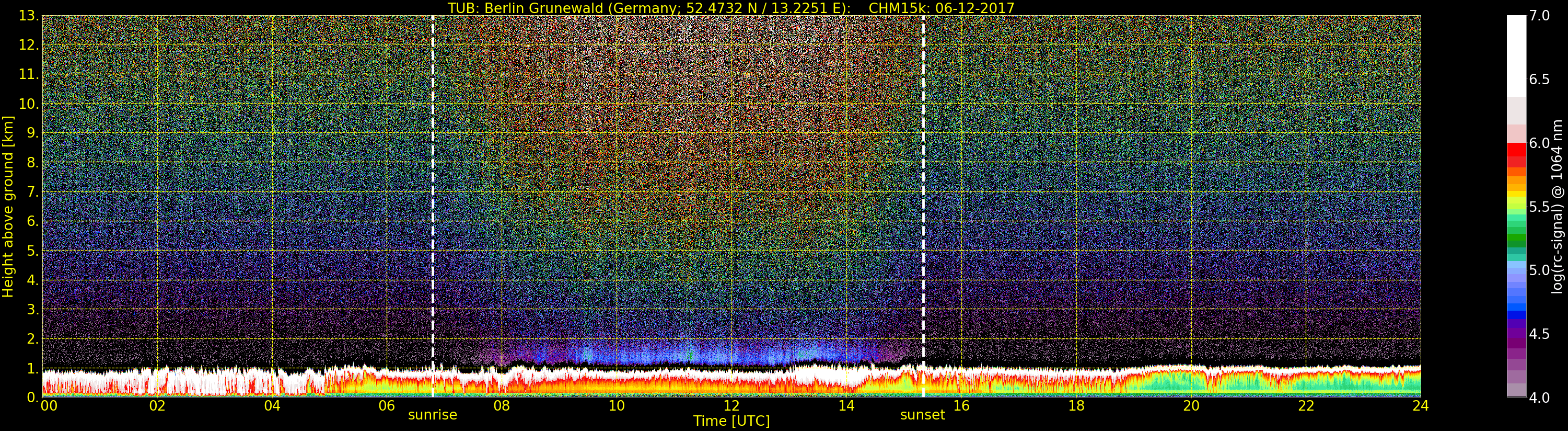Click the 06 tick on time axis
The height and width of the screenshot is (431, 1568).
tap(387, 405)
